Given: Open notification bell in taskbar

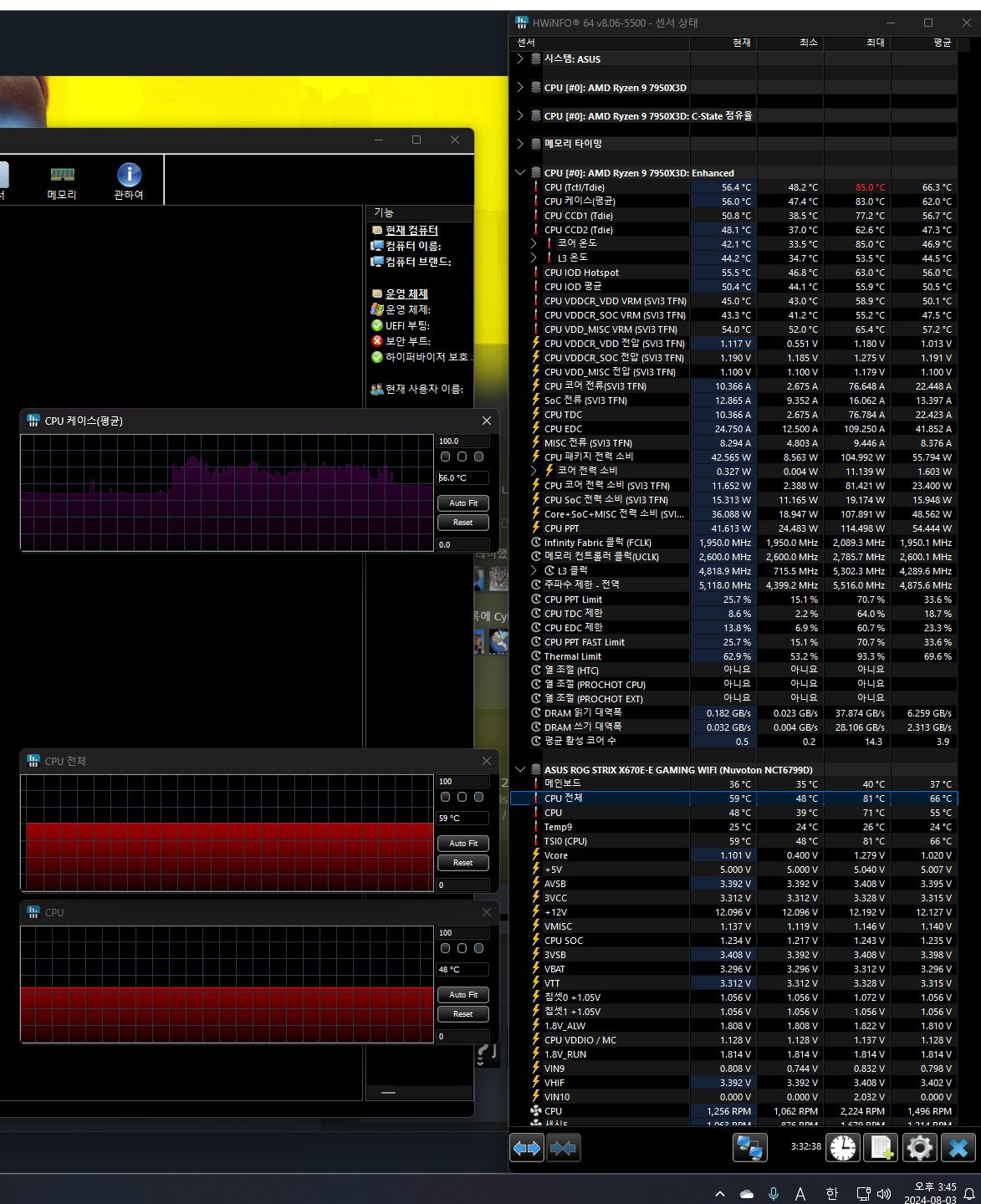Looking at the screenshot, I should 969,1194.
